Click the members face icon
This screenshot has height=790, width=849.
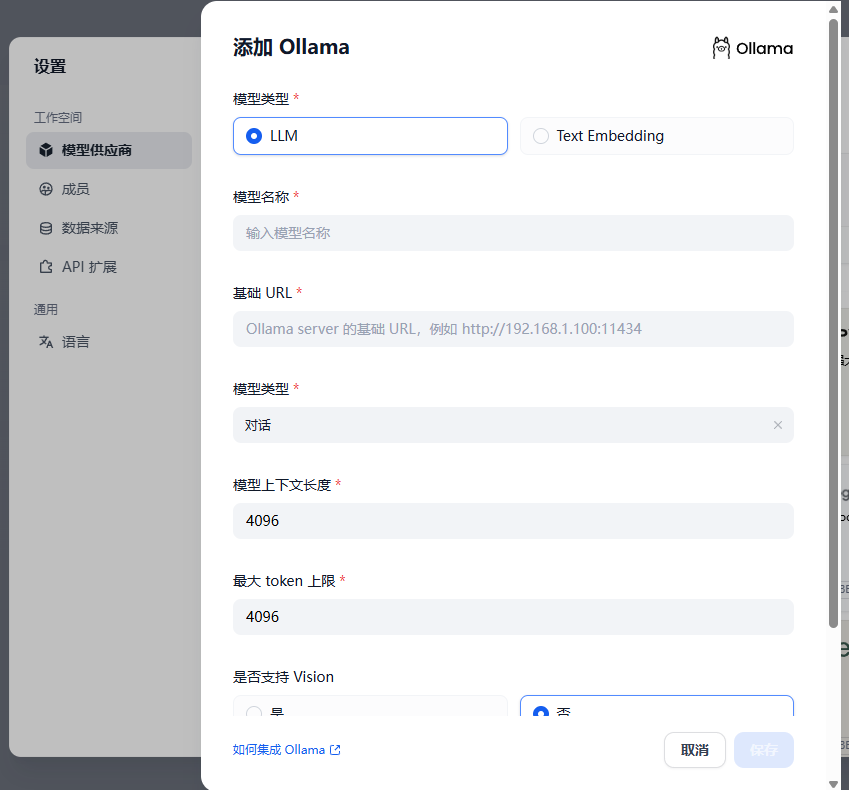click(46, 189)
